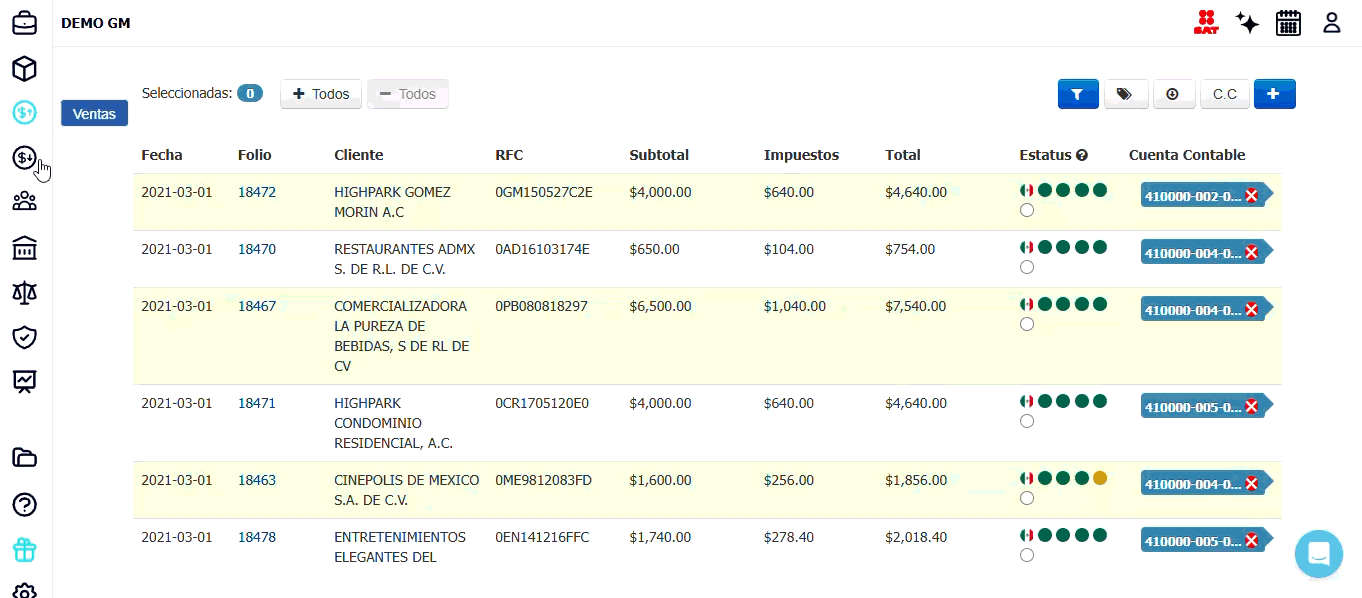Click the blue plus add button
1362x598 pixels.
[x=1274, y=94]
